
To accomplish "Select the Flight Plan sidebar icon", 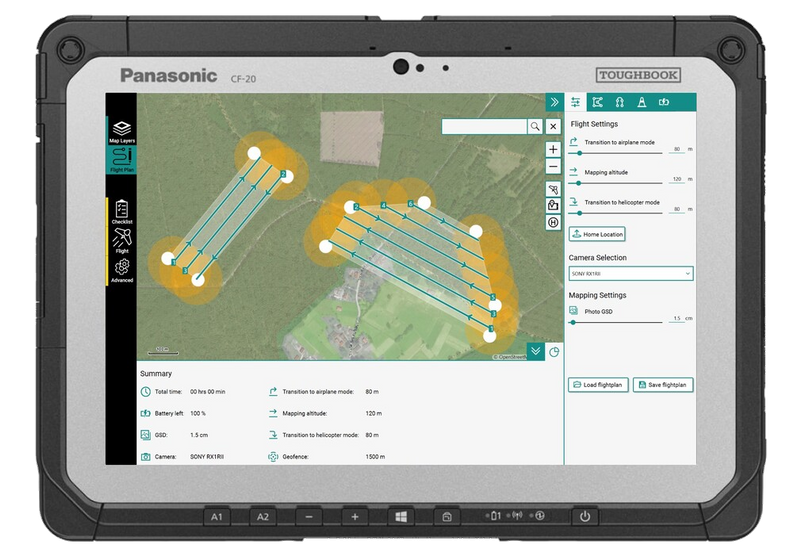I will pos(121,160).
